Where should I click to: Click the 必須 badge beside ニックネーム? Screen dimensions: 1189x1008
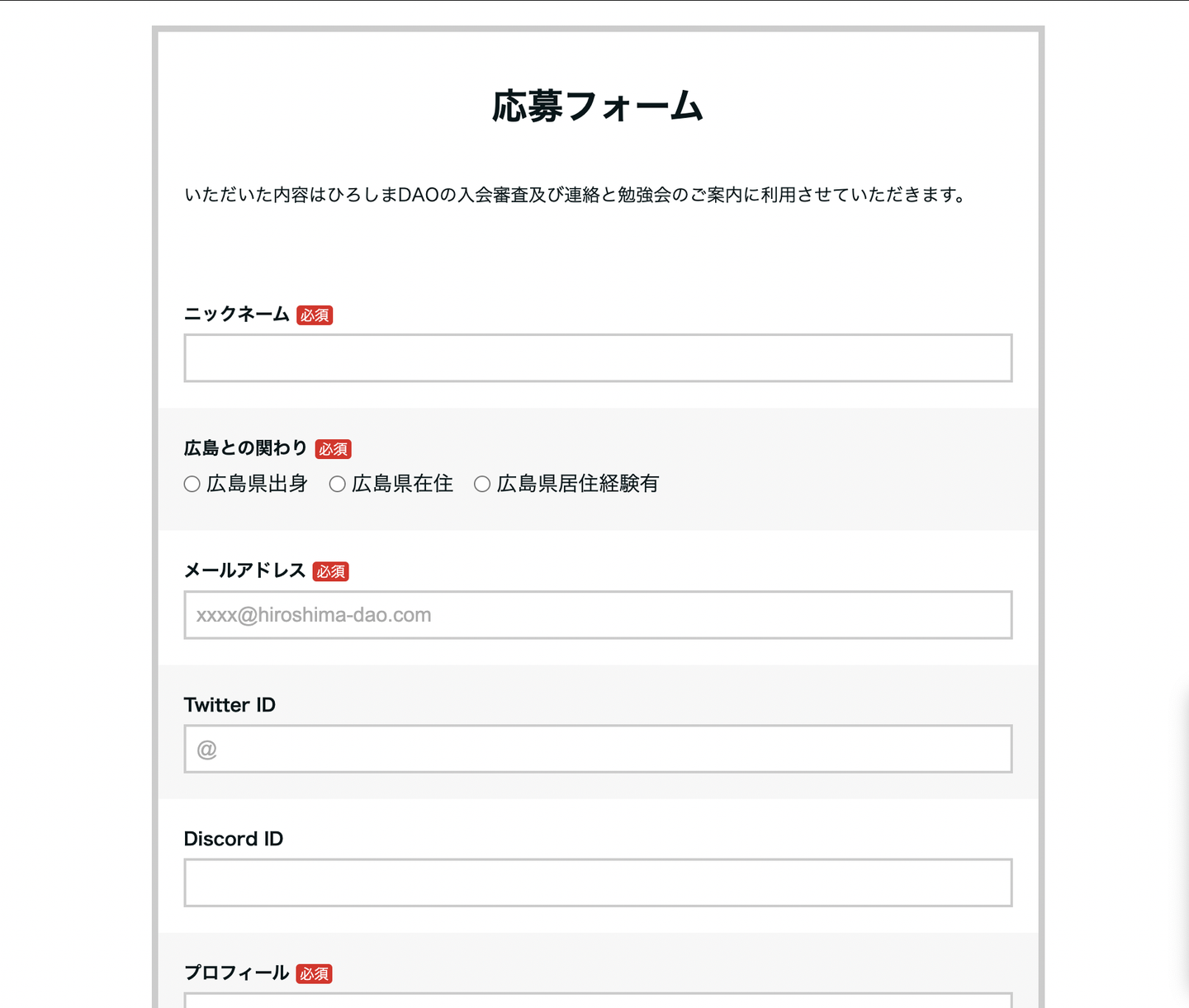[x=315, y=315]
